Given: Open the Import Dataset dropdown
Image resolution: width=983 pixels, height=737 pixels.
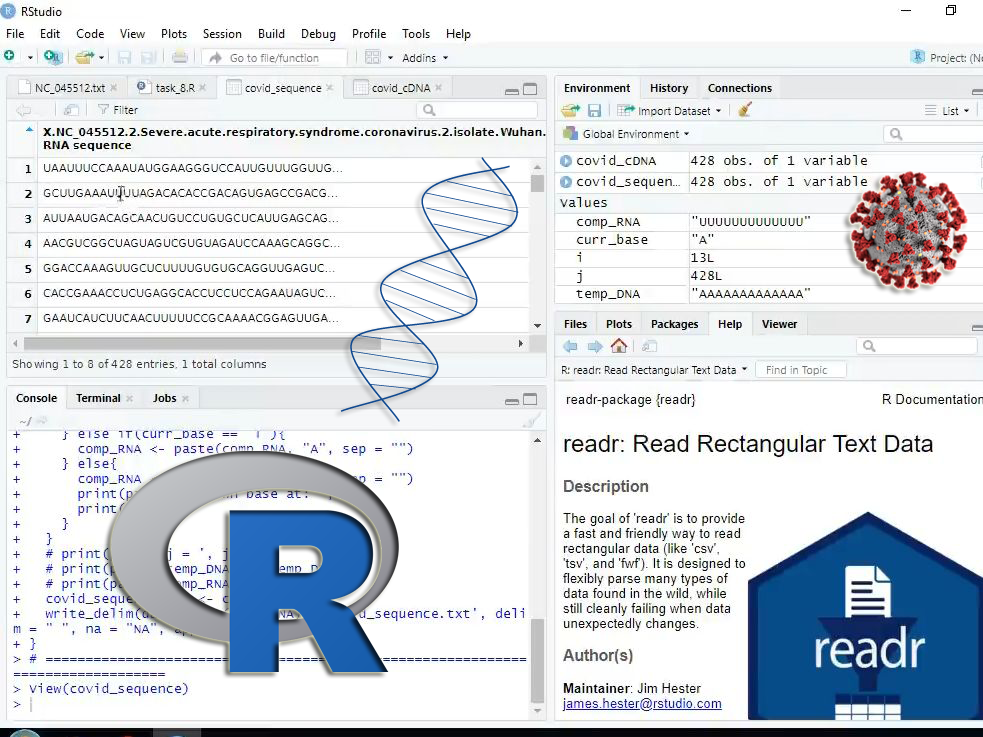Looking at the screenshot, I should point(669,111).
